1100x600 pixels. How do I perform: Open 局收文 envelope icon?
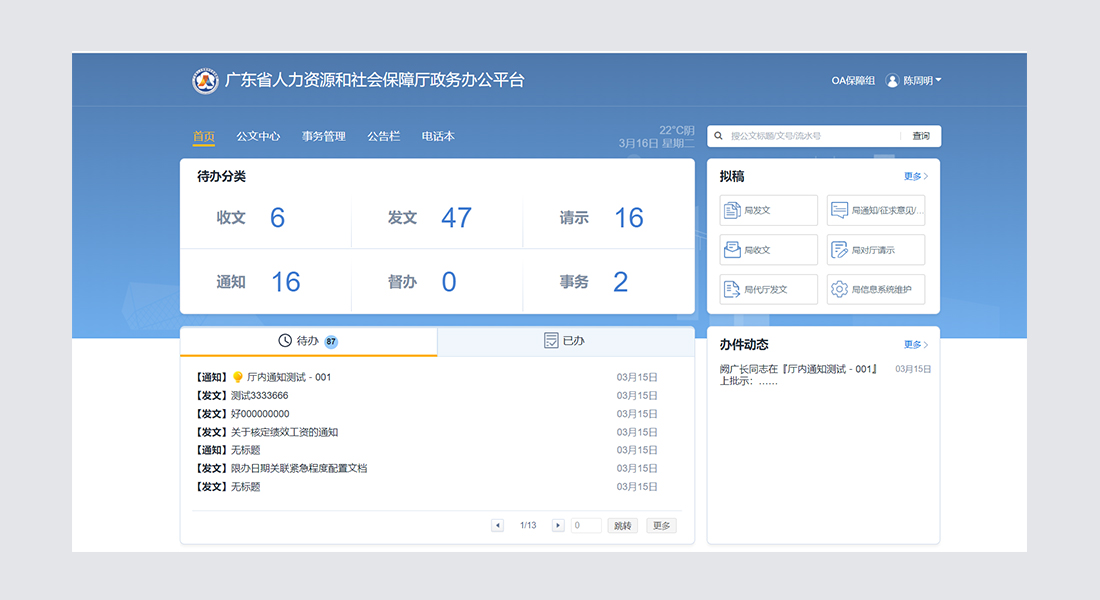[x=732, y=250]
